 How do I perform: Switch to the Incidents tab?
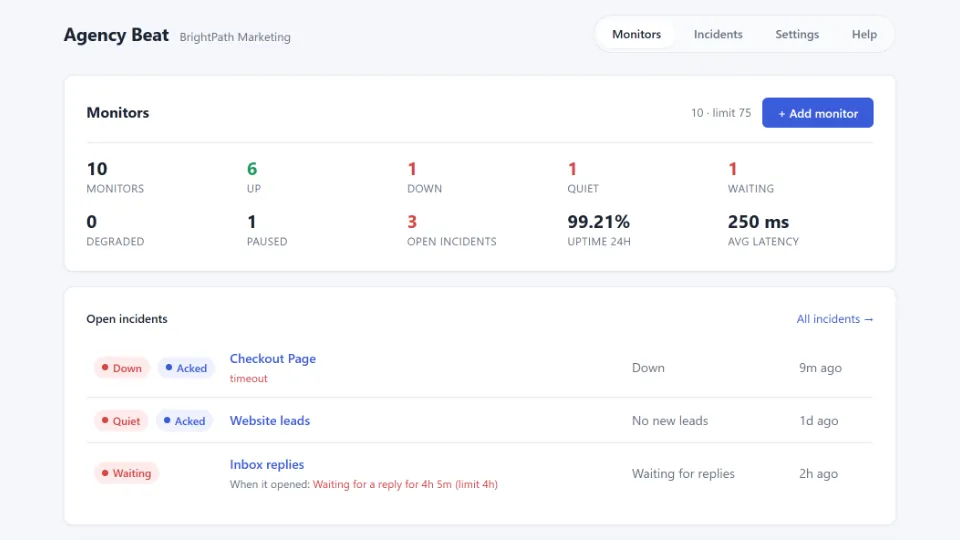718,34
